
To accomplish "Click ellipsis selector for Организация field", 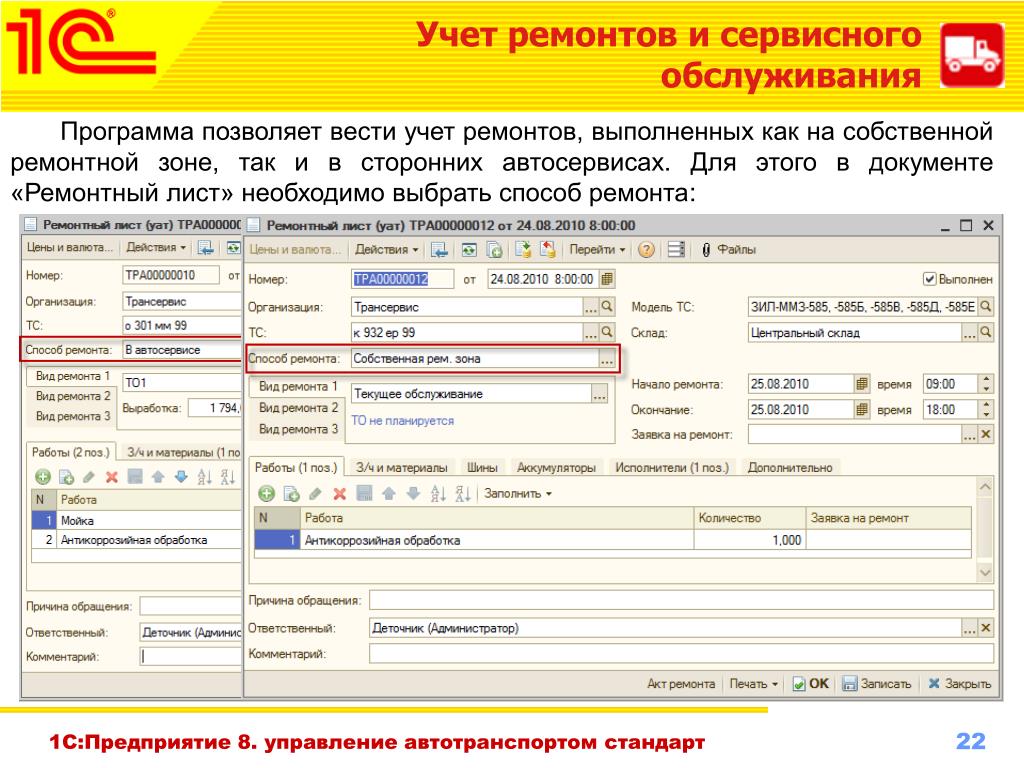I will click(590, 306).
